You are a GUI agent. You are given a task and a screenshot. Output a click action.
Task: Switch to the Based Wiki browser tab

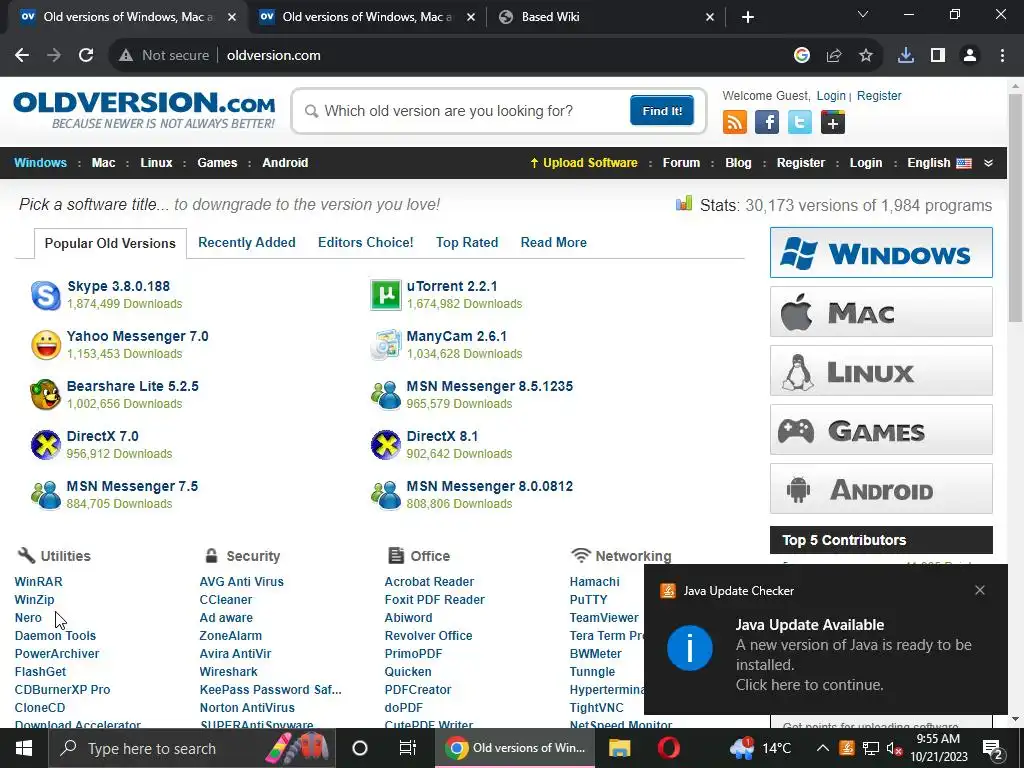(605, 17)
